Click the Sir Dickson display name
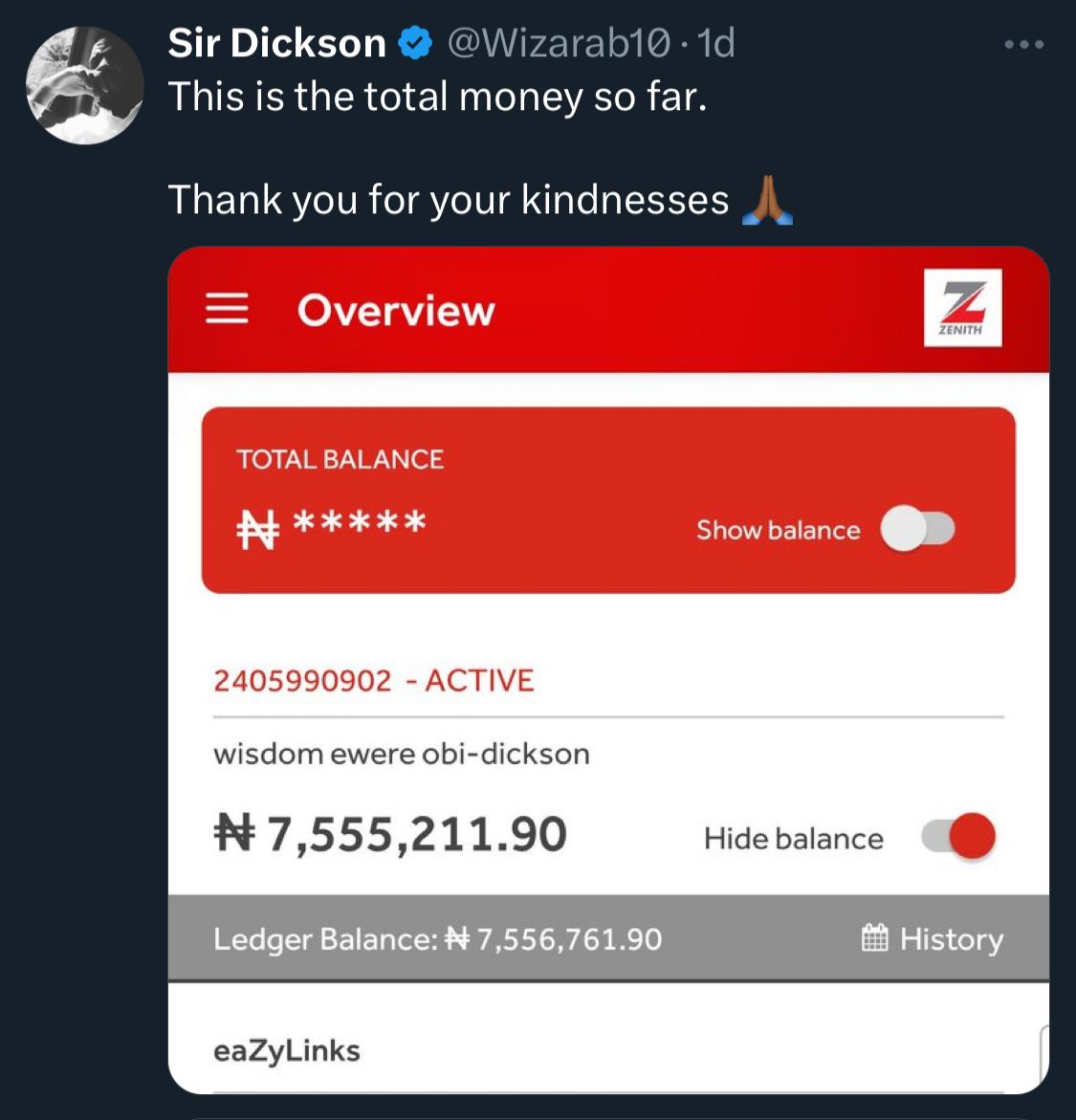The image size is (1076, 1120). pos(276,44)
